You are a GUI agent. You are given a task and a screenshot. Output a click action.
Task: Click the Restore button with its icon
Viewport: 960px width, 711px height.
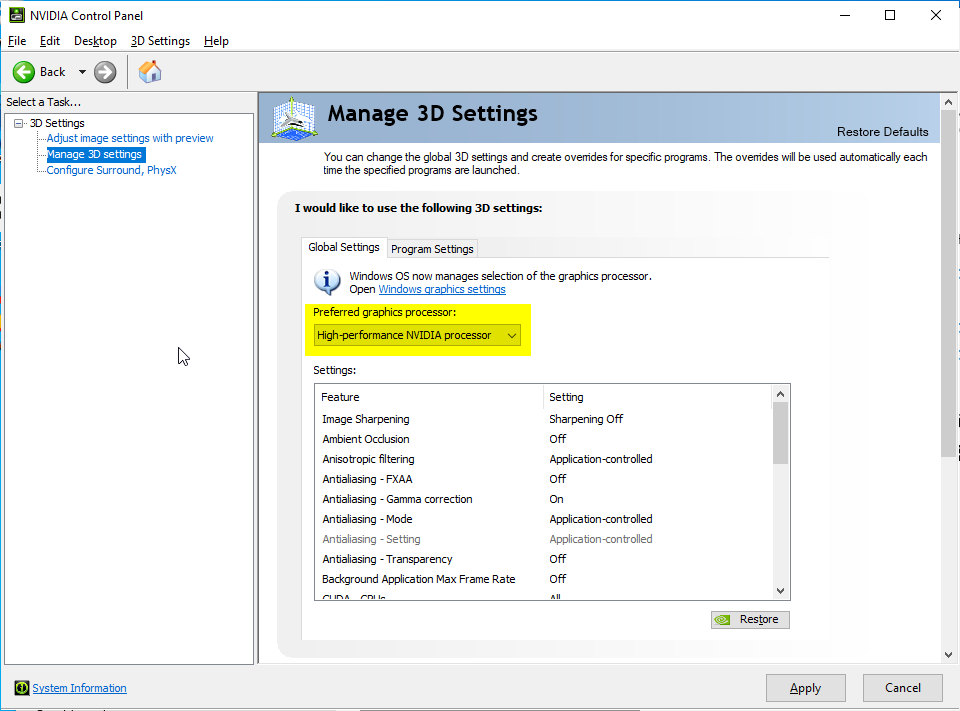tap(749, 619)
